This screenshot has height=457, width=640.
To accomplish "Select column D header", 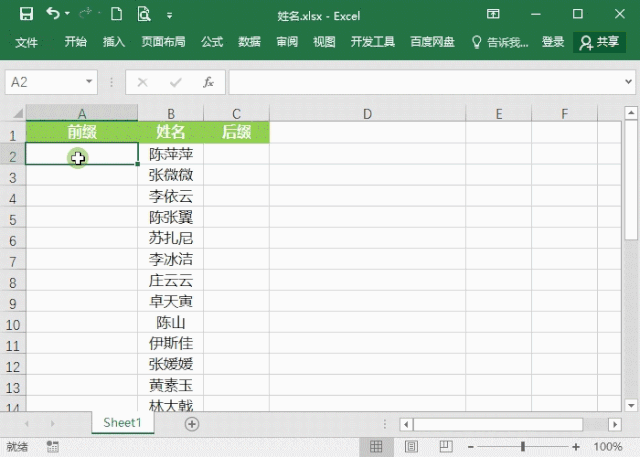I will coord(367,113).
